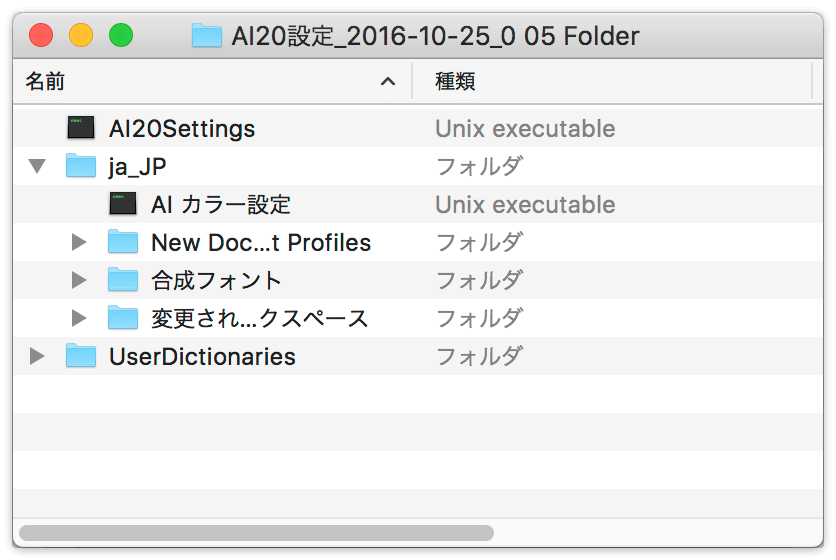
Task: Expand the 合成フォント folder triangle
Action: click(x=79, y=280)
